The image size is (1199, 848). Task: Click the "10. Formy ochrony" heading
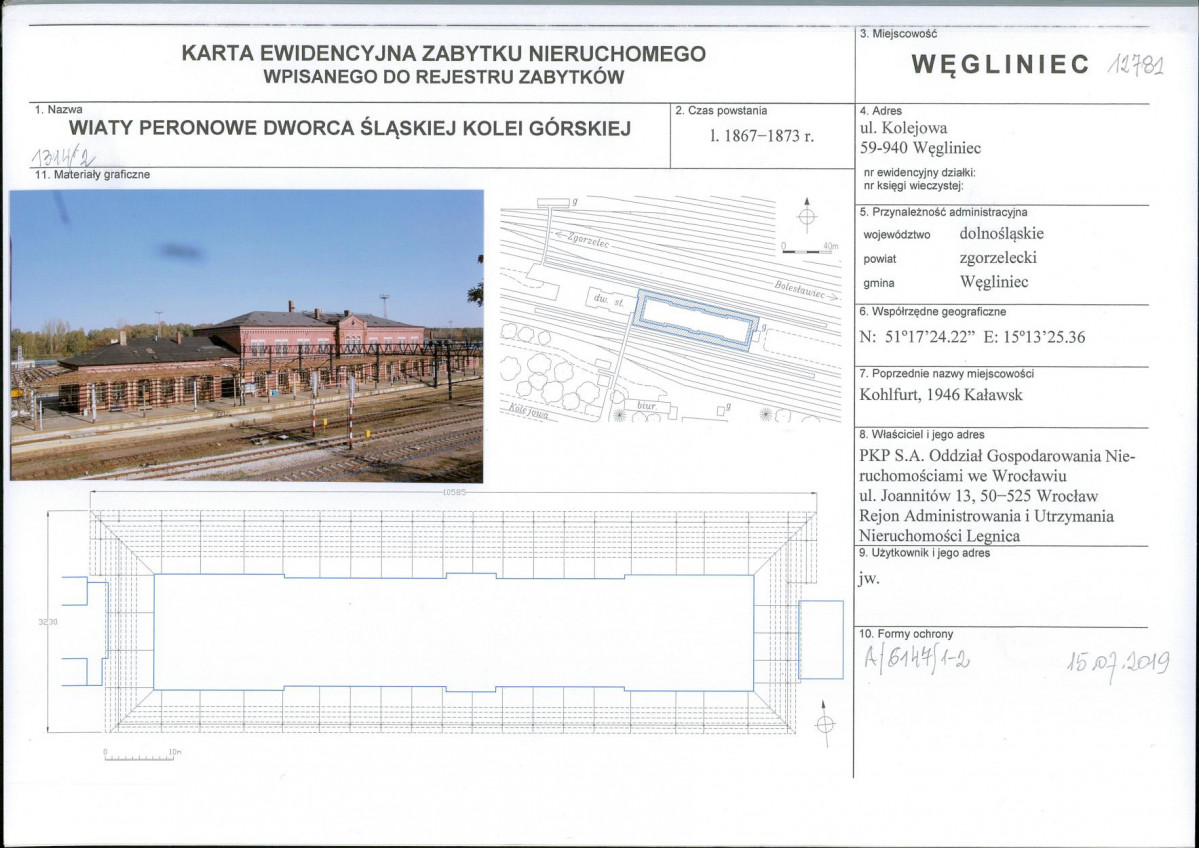coord(906,634)
